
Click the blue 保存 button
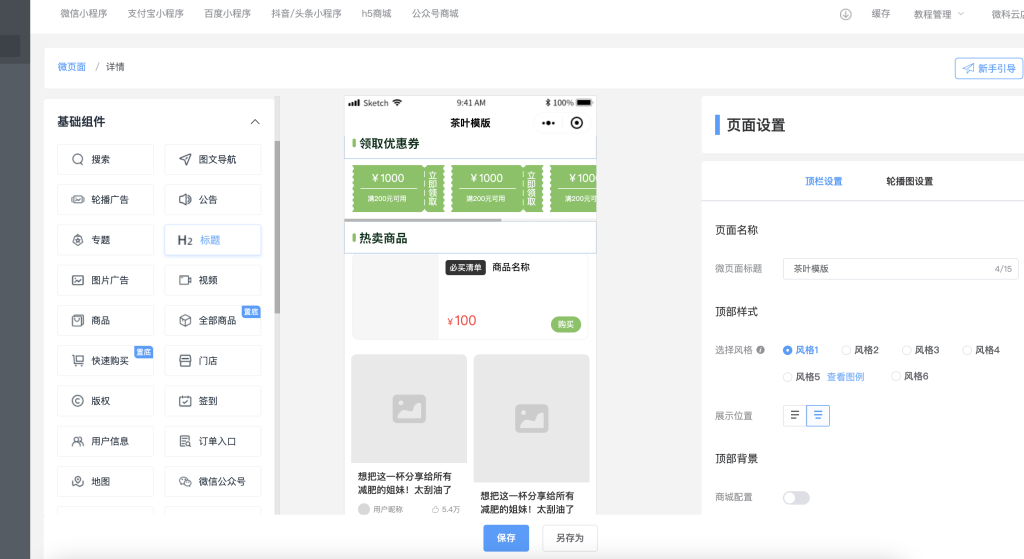(x=506, y=538)
